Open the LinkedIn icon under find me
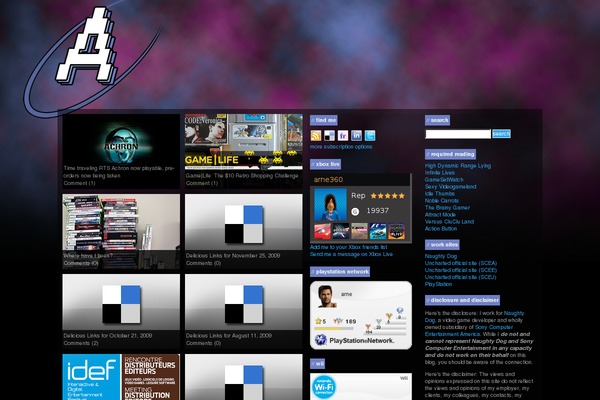The width and height of the screenshot is (600, 400). [x=356, y=136]
